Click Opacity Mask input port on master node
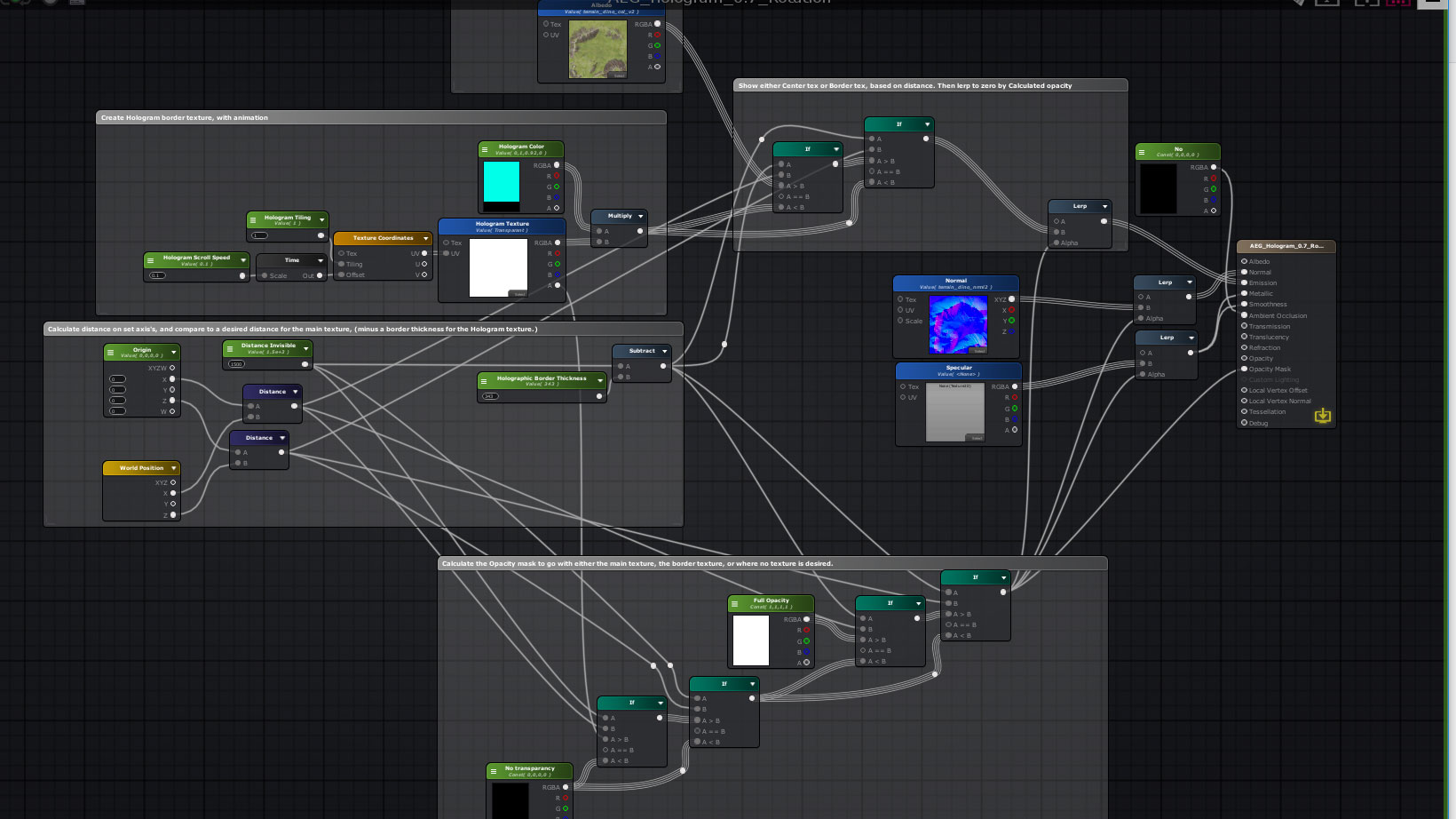Screen dimensions: 1456x819 1244,369
